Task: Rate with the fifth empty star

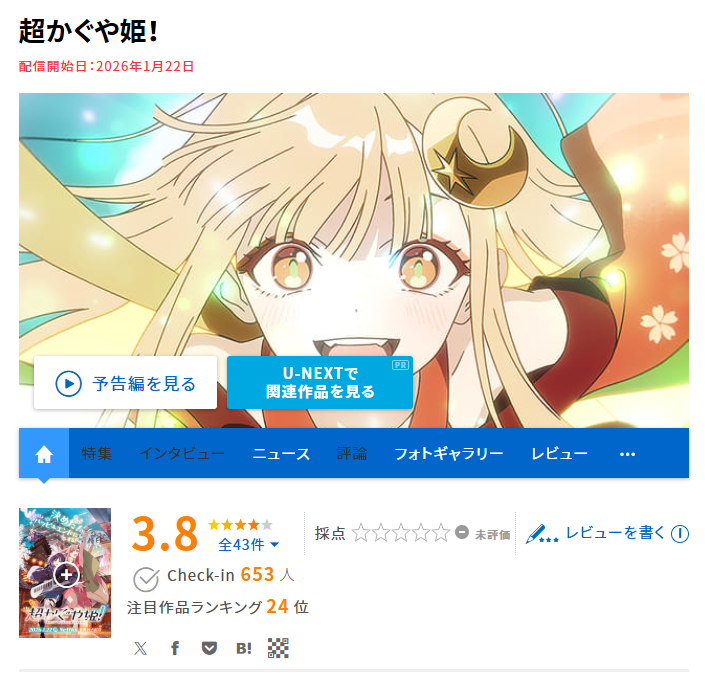Action: click(441, 532)
